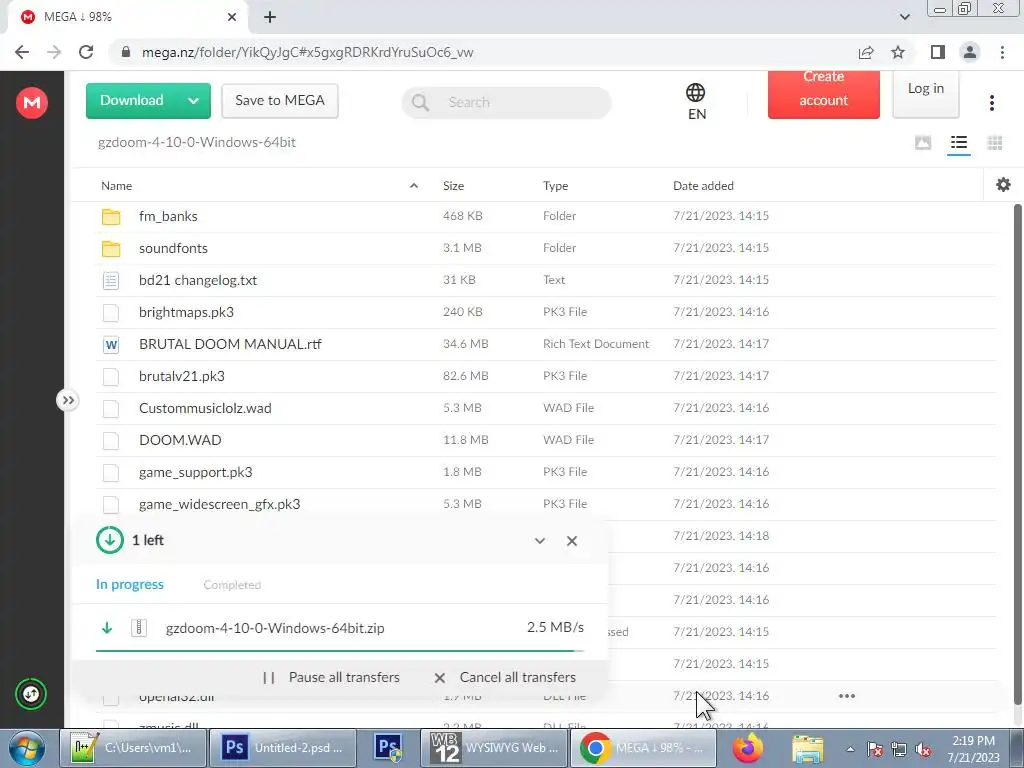The height and width of the screenshot is (768, 1024).
Task: Select brutalv21.pk3 file name
Action: point(182,376)
